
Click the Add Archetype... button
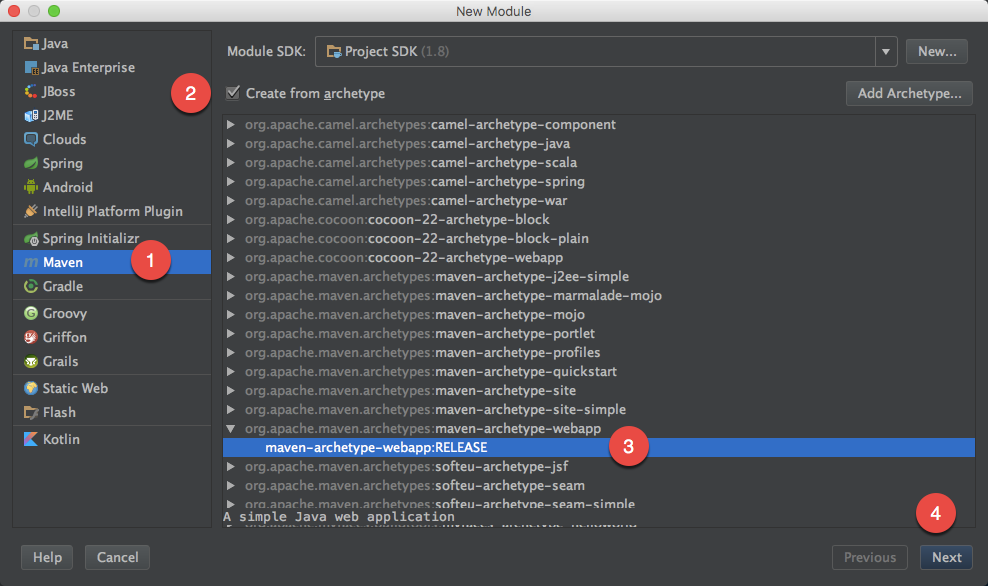909,93
